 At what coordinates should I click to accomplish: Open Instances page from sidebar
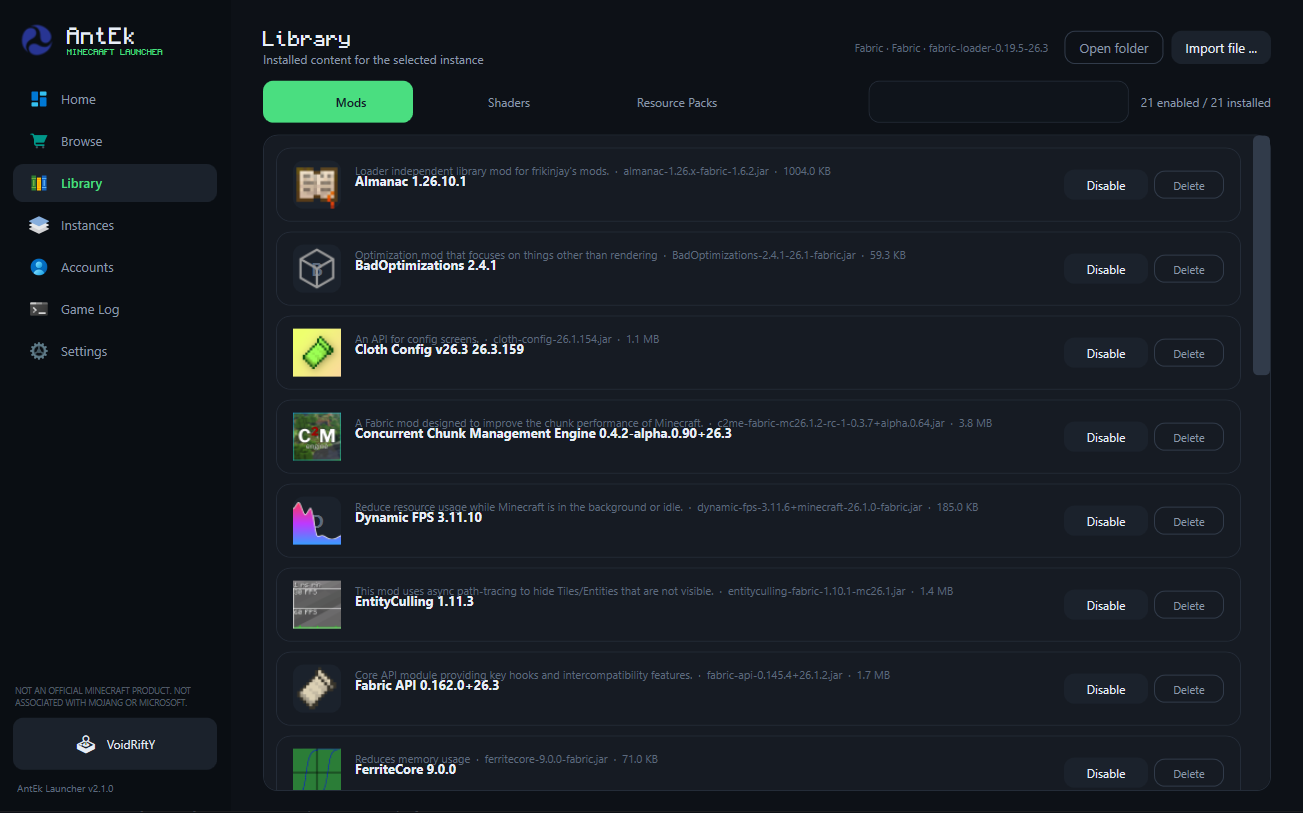tap(115, 225)
